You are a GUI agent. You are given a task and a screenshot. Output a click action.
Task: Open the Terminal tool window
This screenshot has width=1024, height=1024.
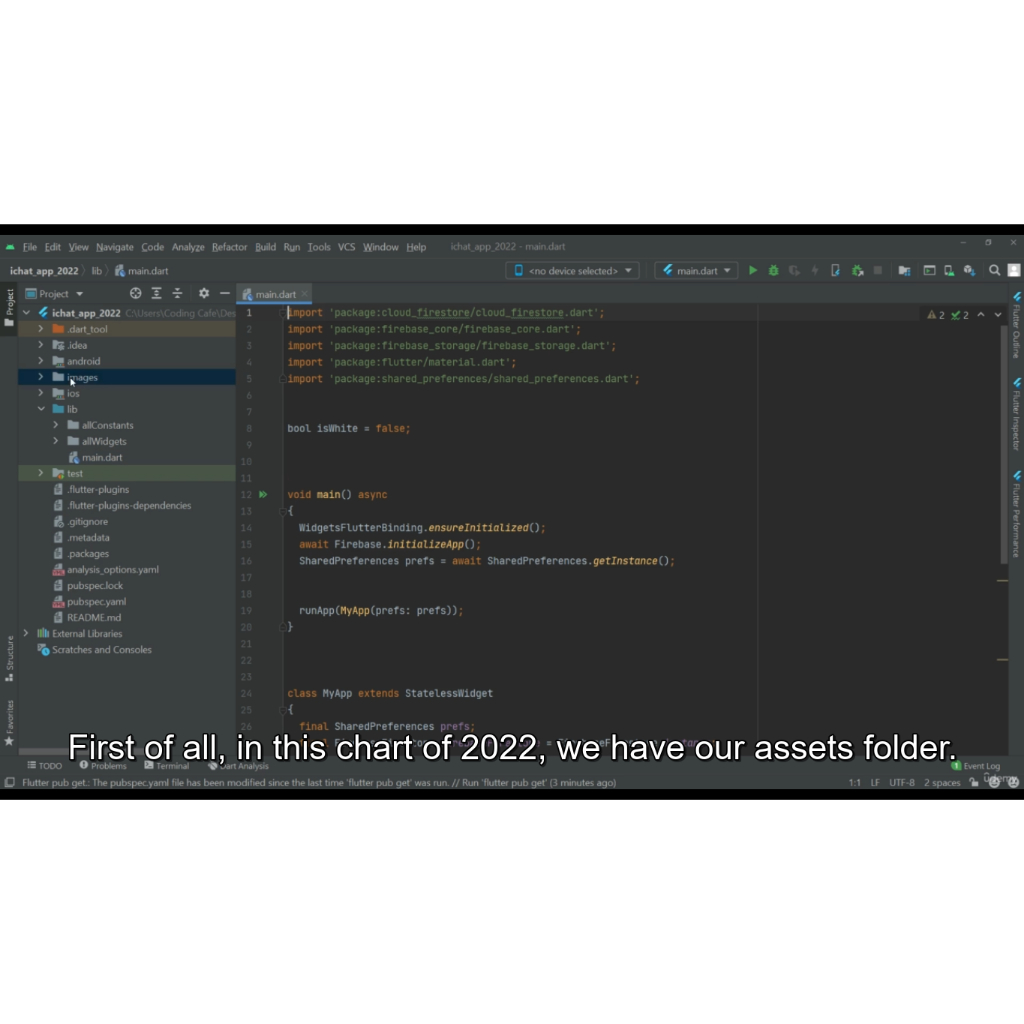point(167,765)
